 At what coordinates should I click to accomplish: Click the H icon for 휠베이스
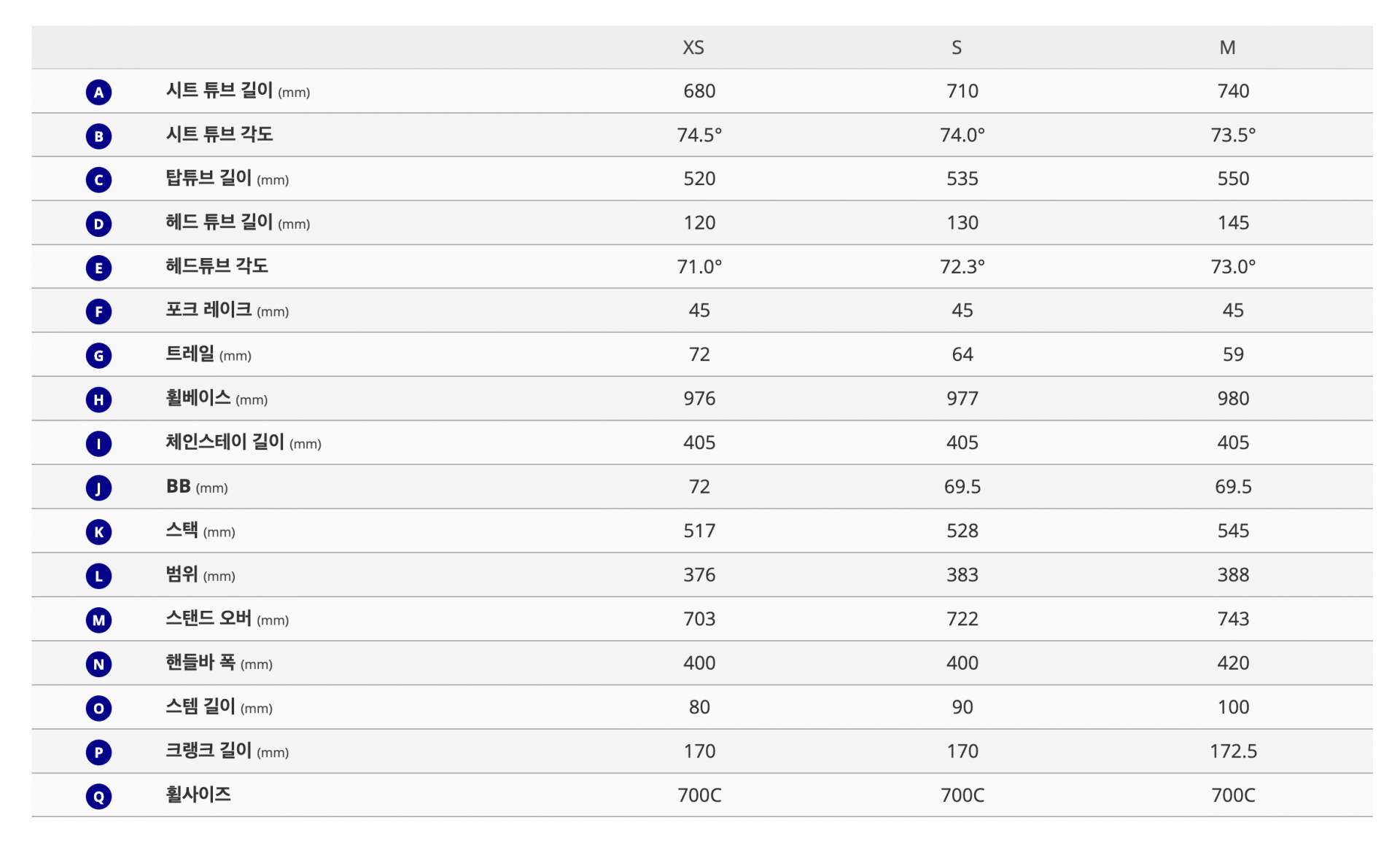click(x=98, y=399)
